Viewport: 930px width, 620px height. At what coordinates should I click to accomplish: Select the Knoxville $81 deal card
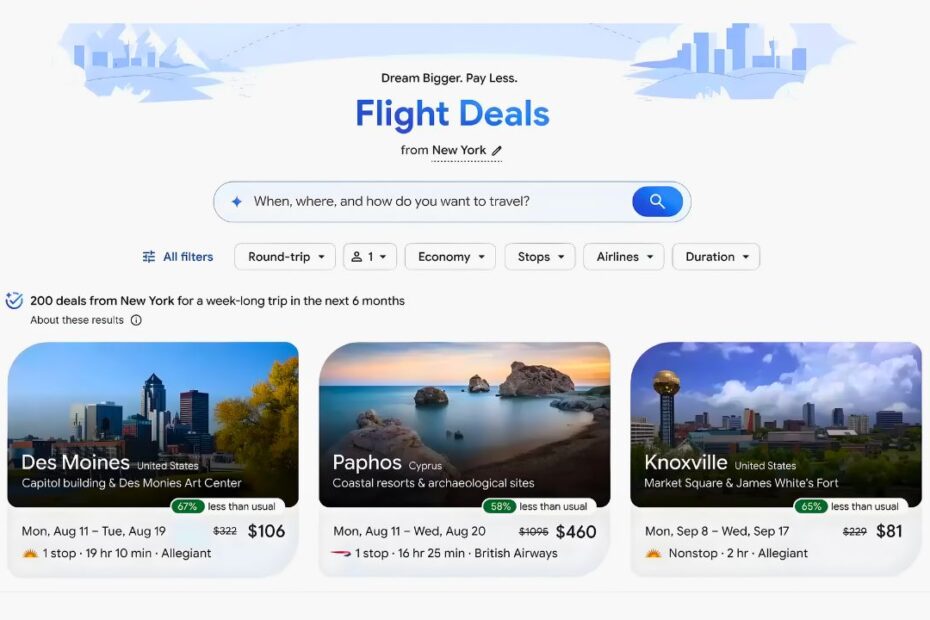pyautogui.click(x=776, y=459)
